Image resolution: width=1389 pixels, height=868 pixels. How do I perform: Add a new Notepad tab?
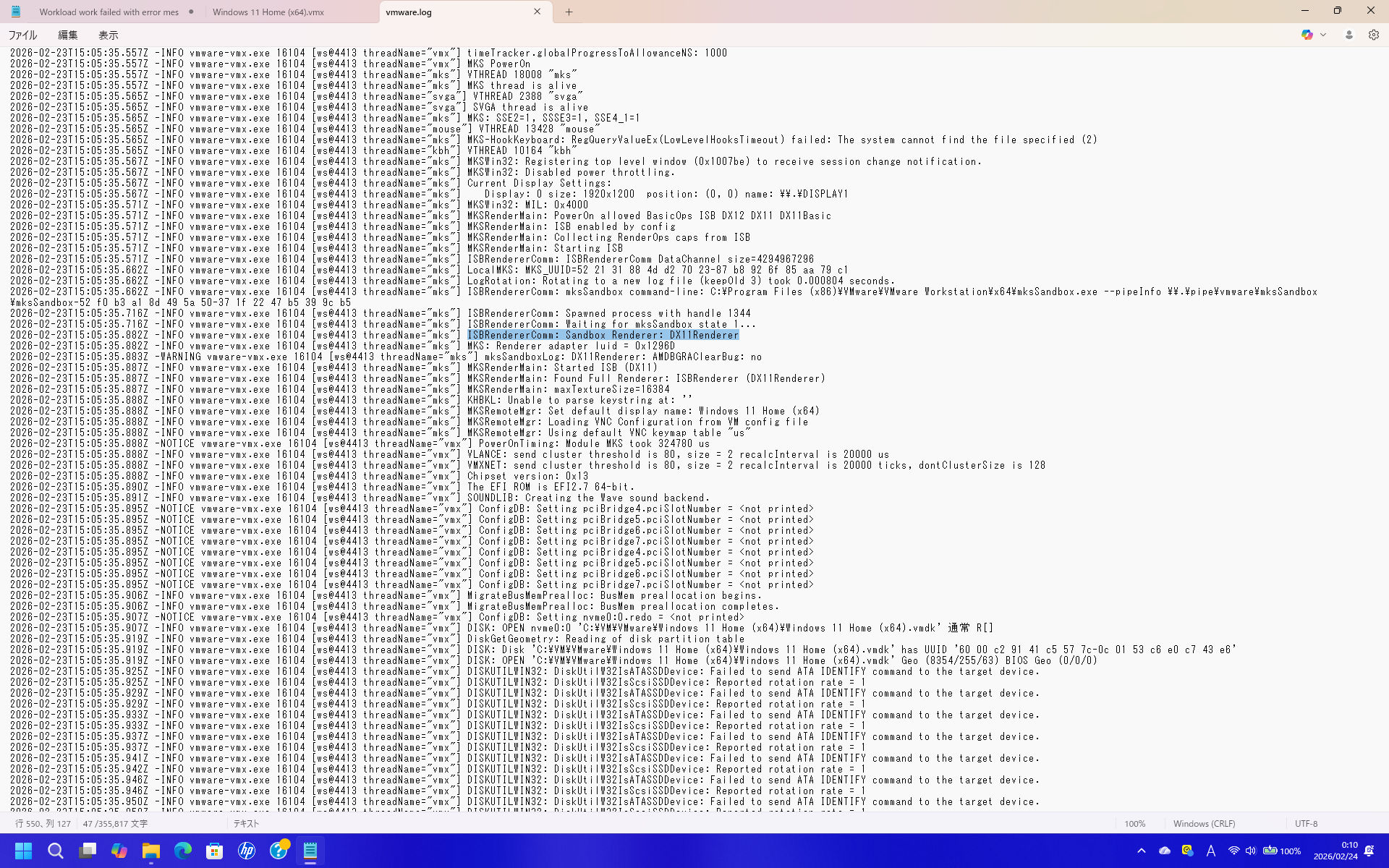coord(569,12)
